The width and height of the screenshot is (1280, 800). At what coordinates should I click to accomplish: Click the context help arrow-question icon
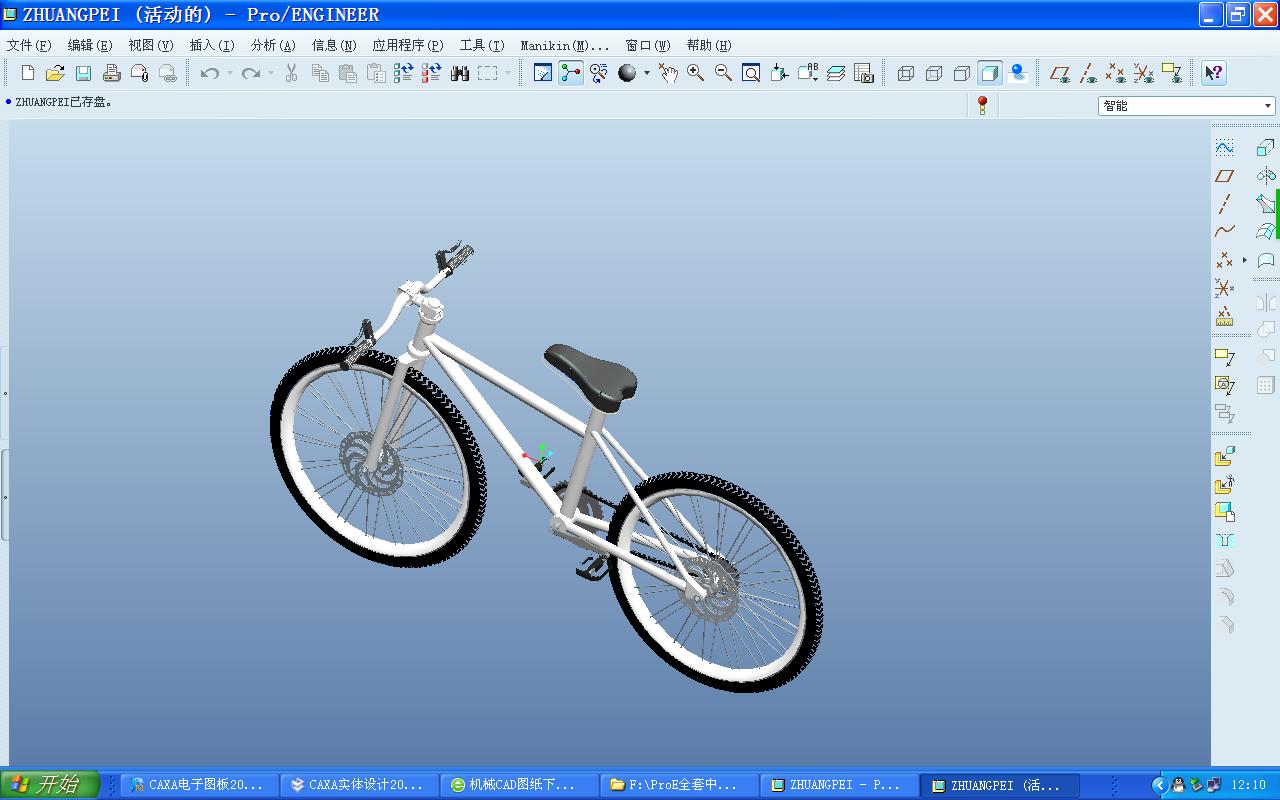click(x=1213, y=73)
